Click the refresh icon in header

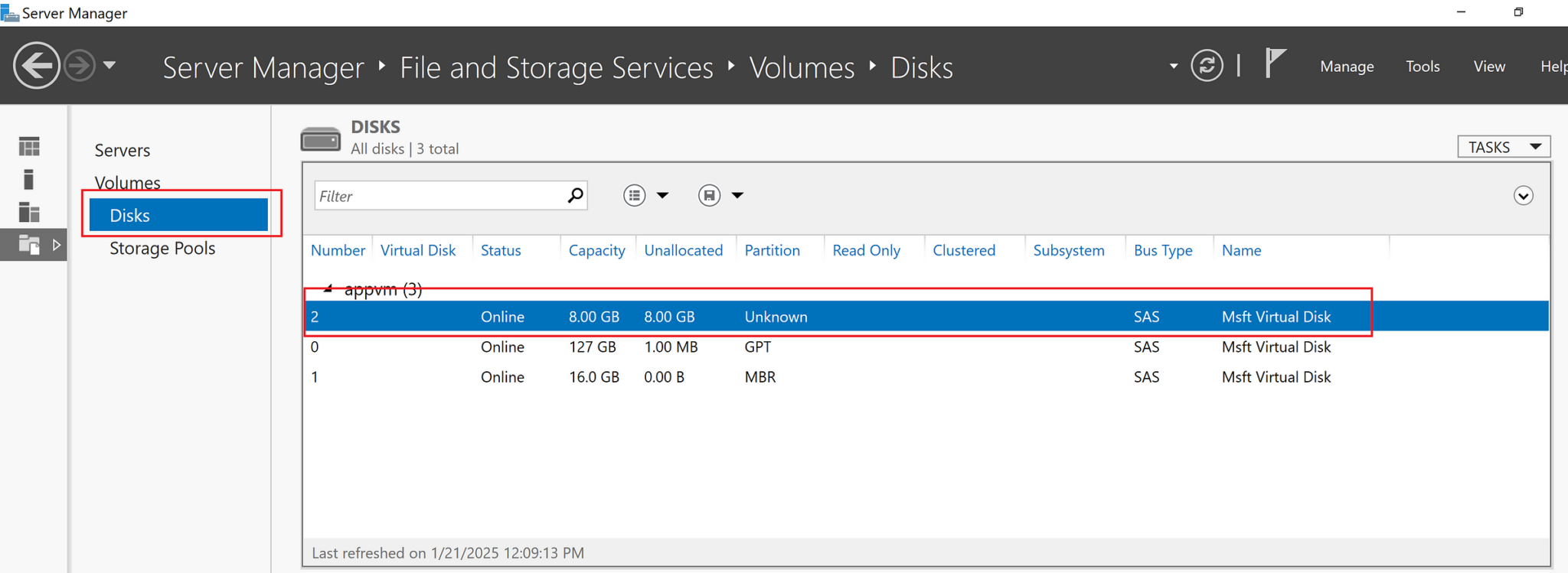1207,66
